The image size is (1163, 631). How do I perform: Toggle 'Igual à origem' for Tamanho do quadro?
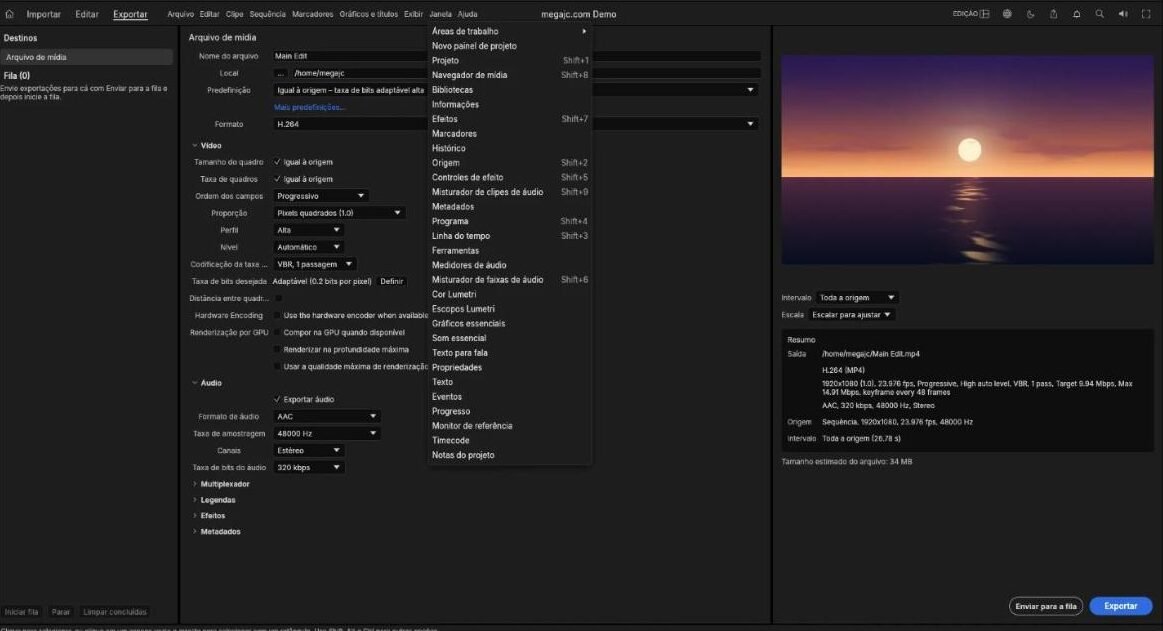coord(277,162)
